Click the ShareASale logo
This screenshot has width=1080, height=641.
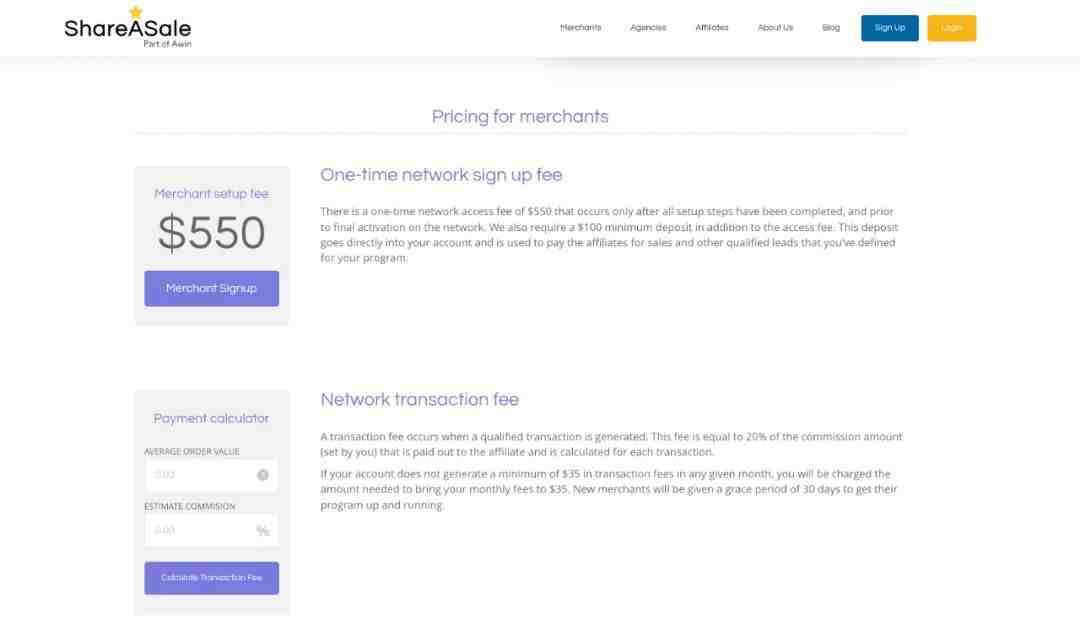click(x=127, y=29)
